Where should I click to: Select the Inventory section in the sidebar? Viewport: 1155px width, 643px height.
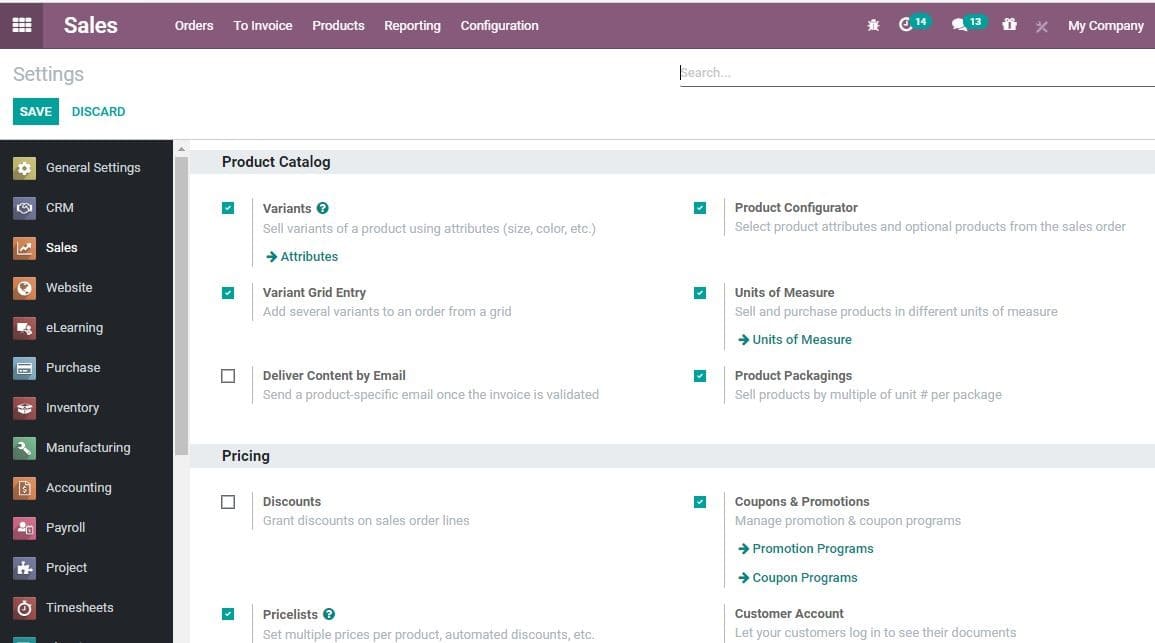coord(72,407)
